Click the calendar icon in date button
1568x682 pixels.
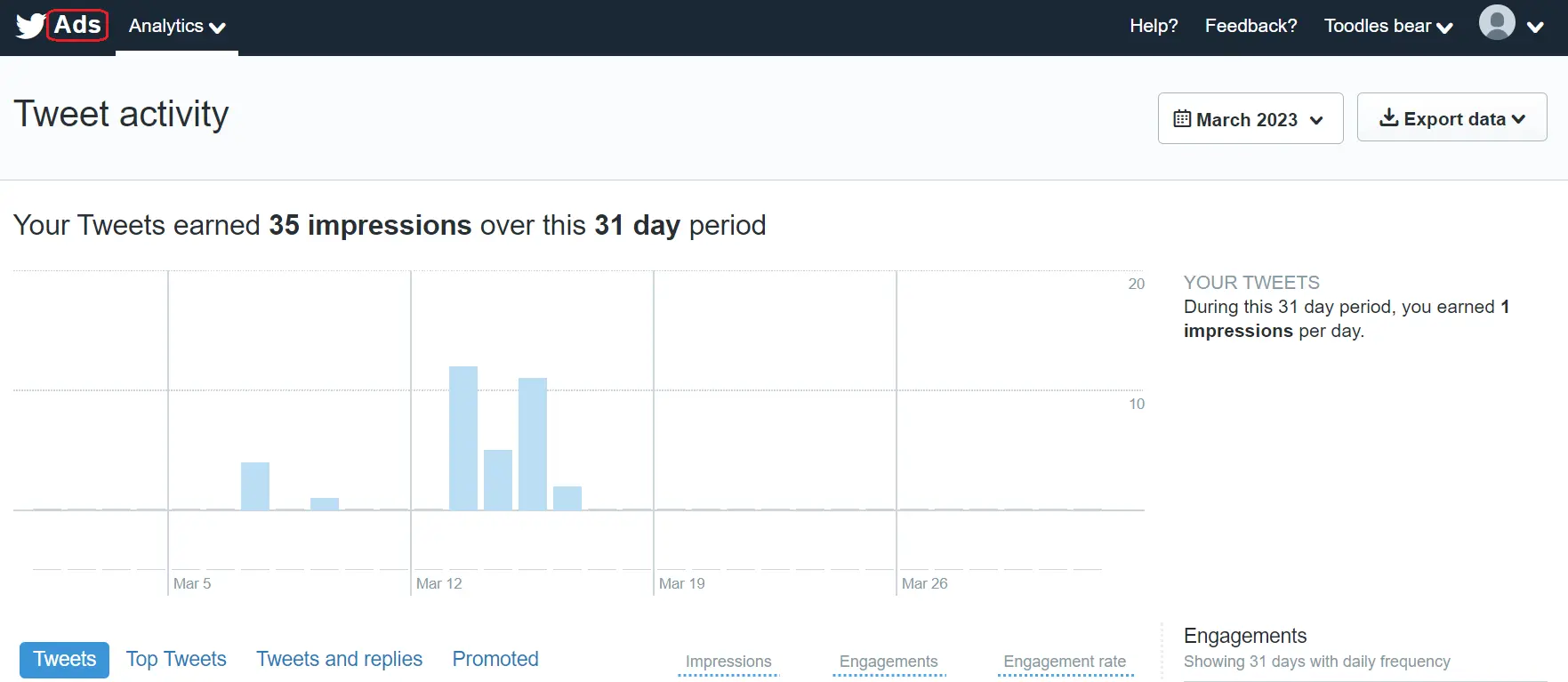point(1182,119)
